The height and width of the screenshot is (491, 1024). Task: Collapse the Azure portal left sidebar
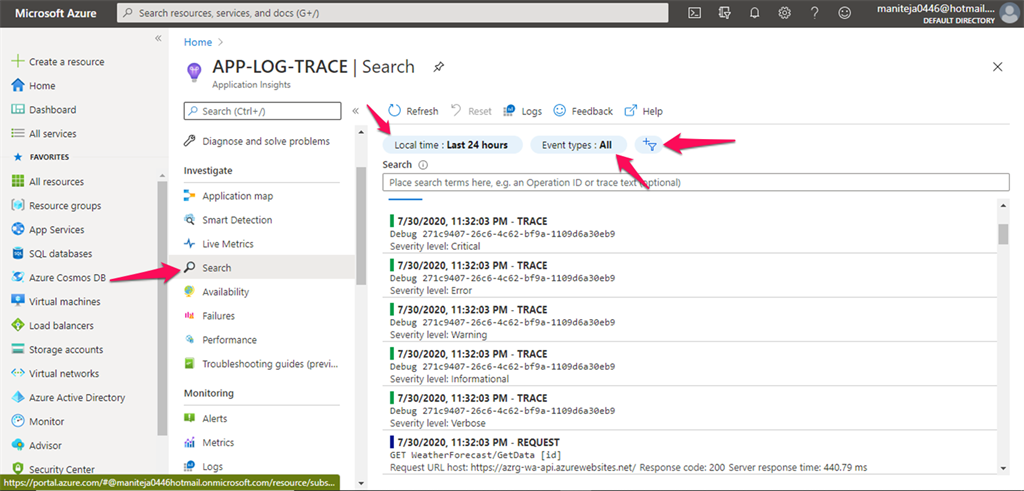(x=157, y=39)
